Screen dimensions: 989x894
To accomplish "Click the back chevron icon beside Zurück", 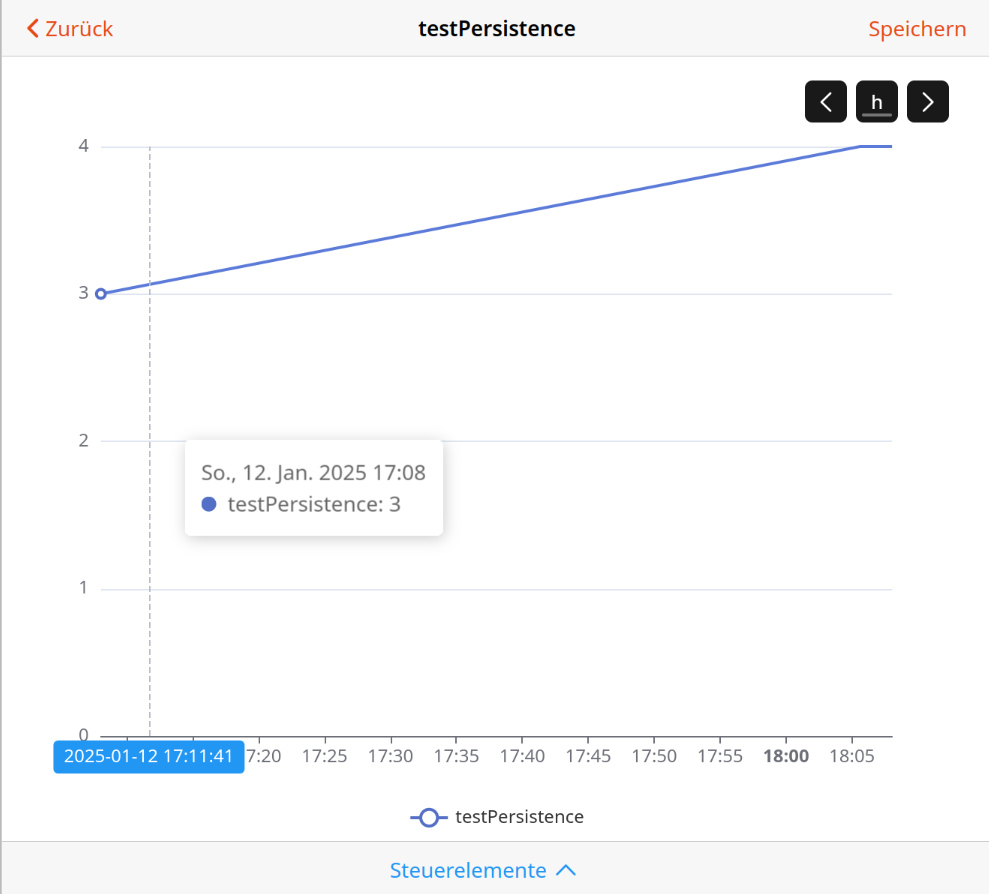I will coord(33,29).
